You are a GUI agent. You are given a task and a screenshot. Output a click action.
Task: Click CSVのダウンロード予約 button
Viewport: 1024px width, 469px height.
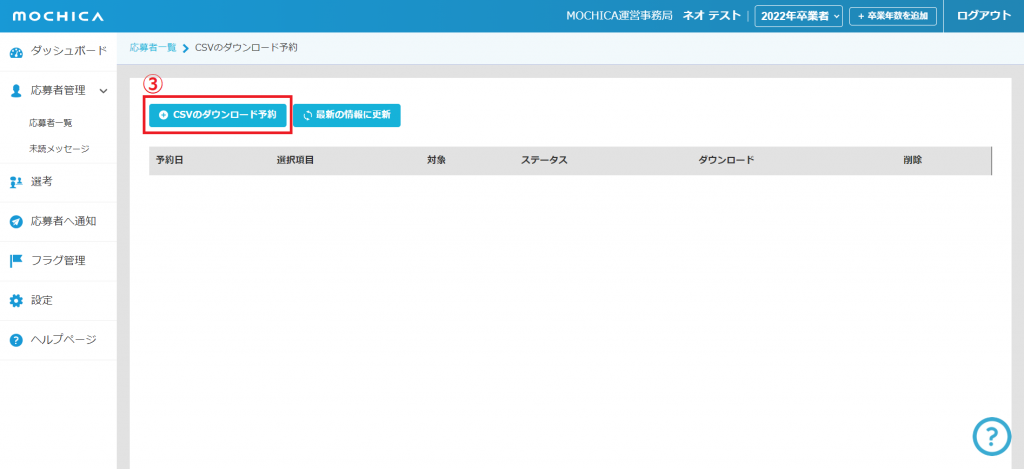click(x=217, y=115)
